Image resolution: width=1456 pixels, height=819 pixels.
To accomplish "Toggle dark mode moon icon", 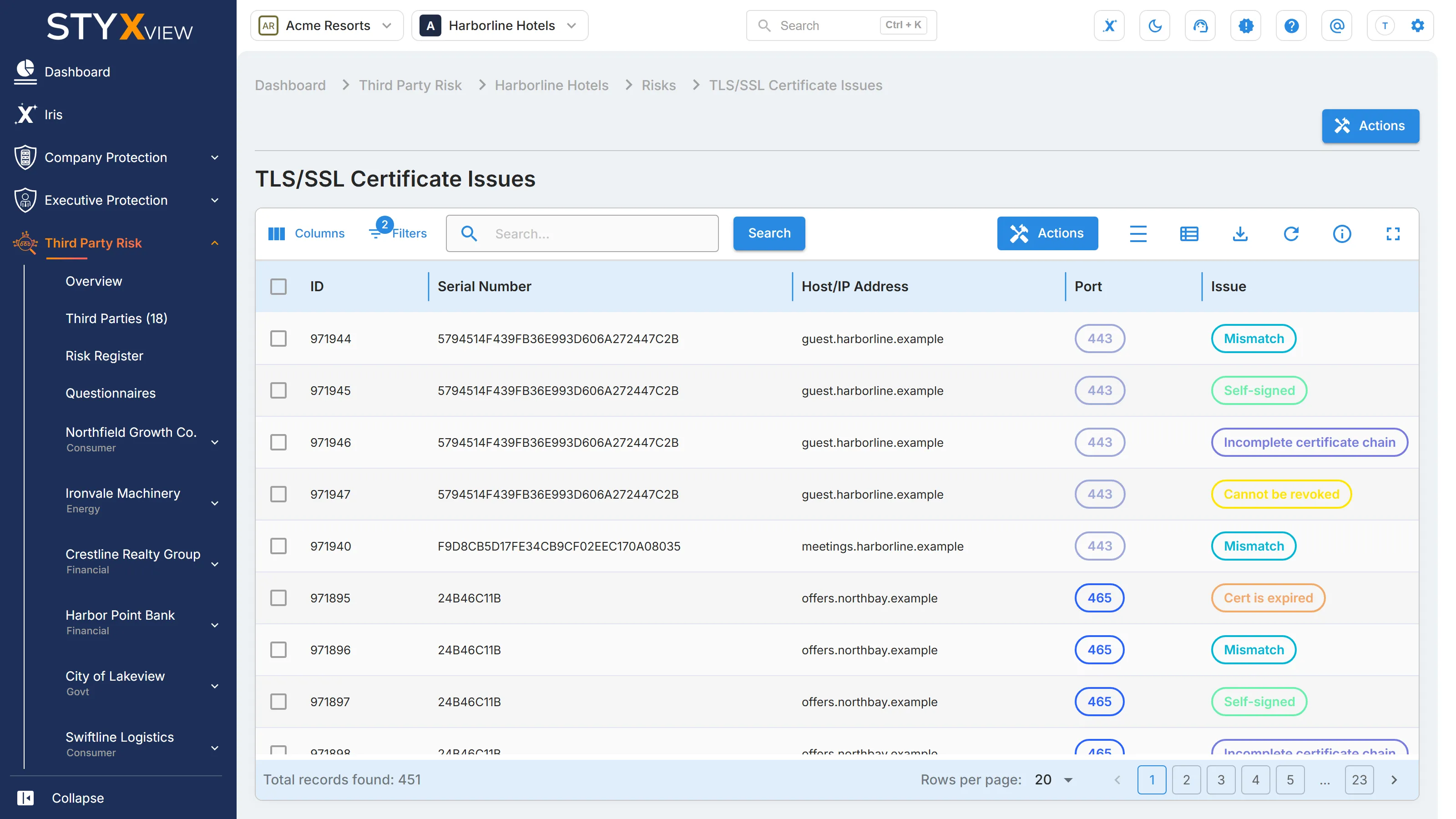I will [1155, 25].
